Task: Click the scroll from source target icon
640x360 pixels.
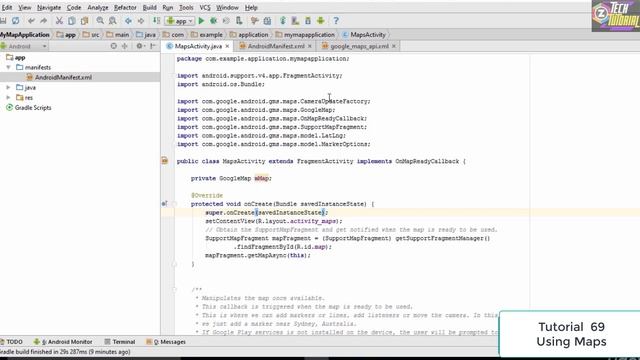Action: 113,46
